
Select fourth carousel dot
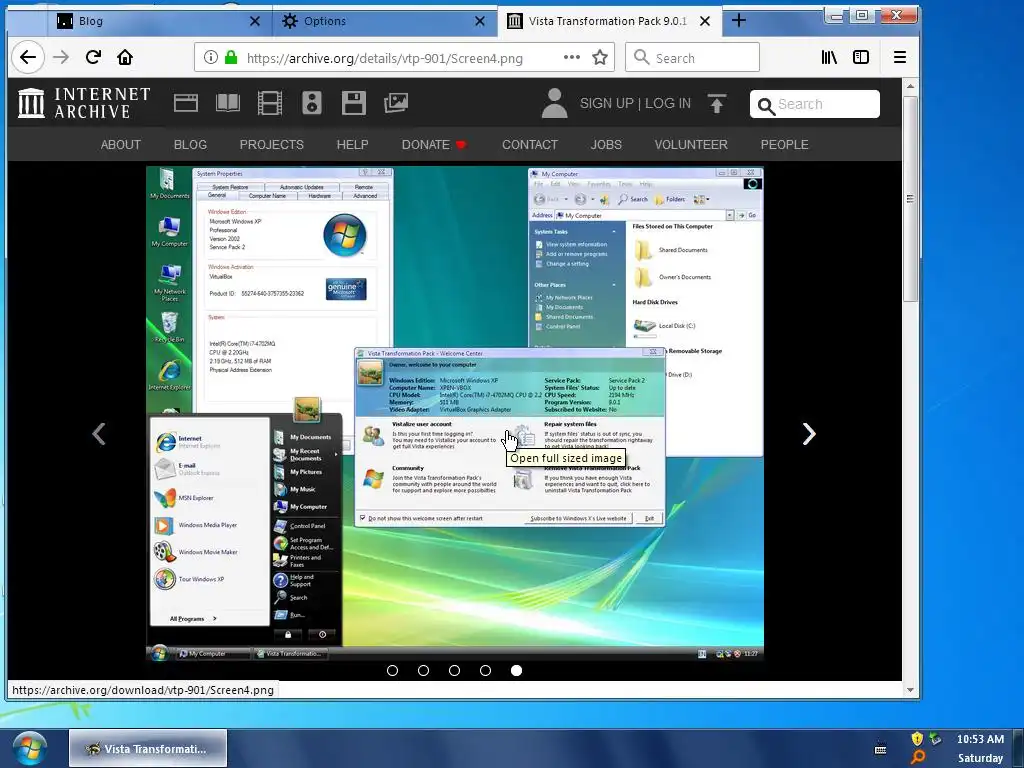[x=485, y=670]
